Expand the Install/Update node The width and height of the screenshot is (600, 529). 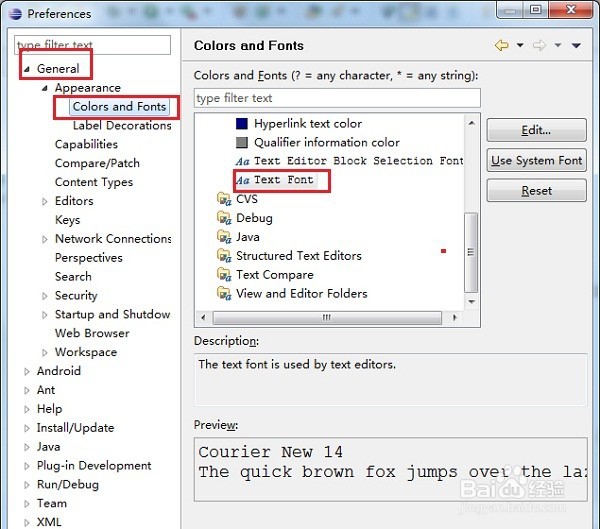click(x=27, y=428)
